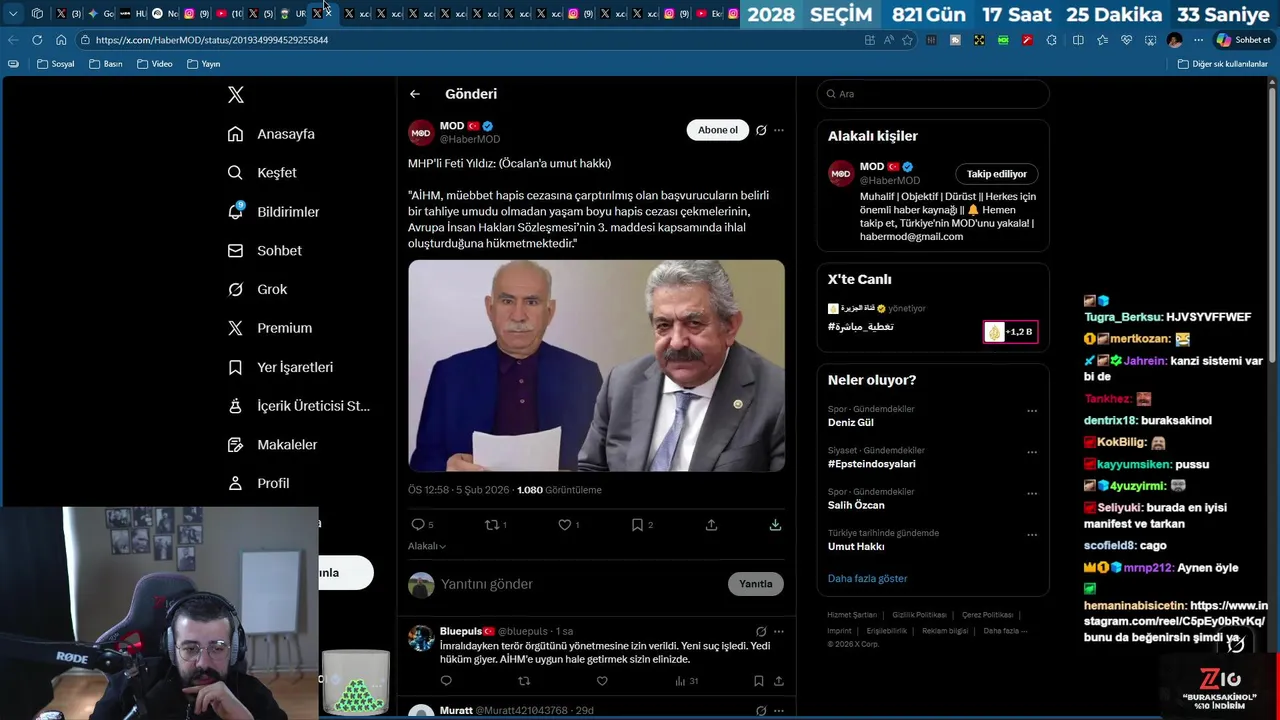Add page to favorites with star icon
1280x720 pixels.
point(907,40)
